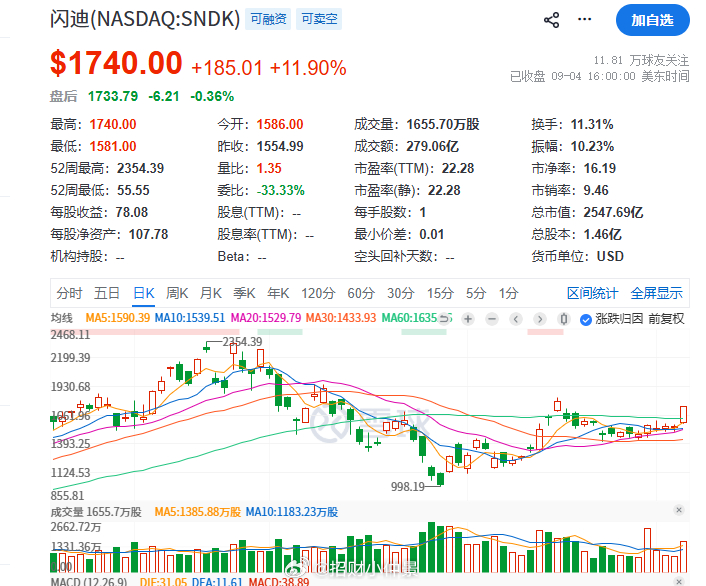Open the 全屏显示 link
Screen dimensions: 706x586
[x=656, y=294]
